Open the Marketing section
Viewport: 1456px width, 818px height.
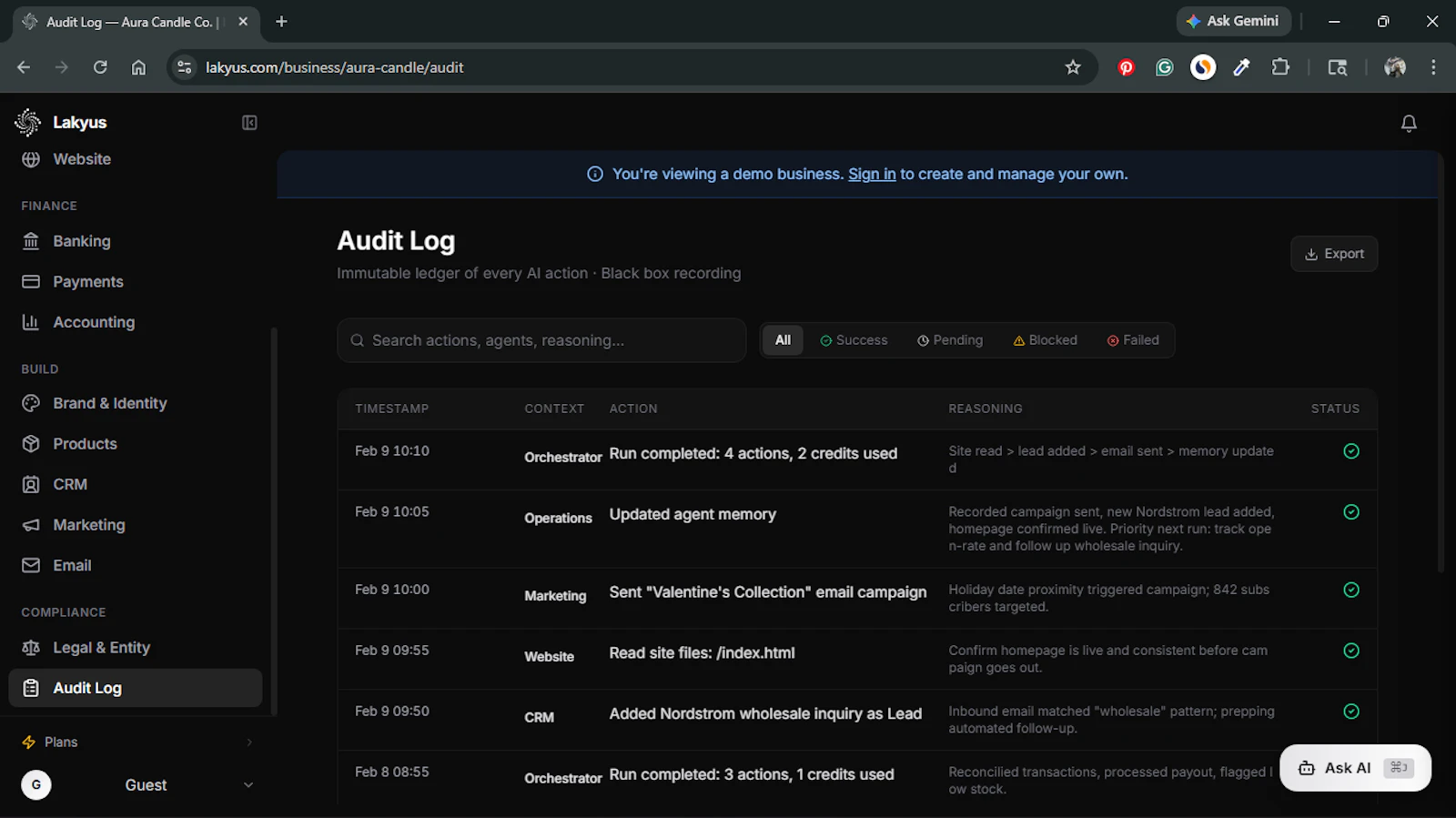tap(136, 525)
